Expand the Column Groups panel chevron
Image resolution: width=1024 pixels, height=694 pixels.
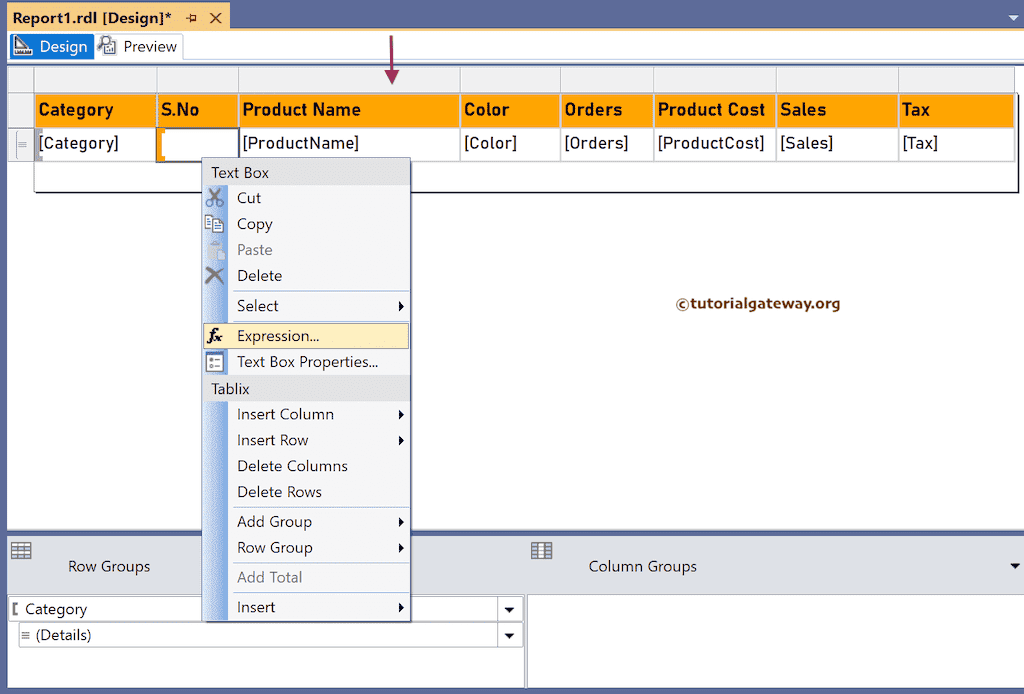tap(1013, 566)
